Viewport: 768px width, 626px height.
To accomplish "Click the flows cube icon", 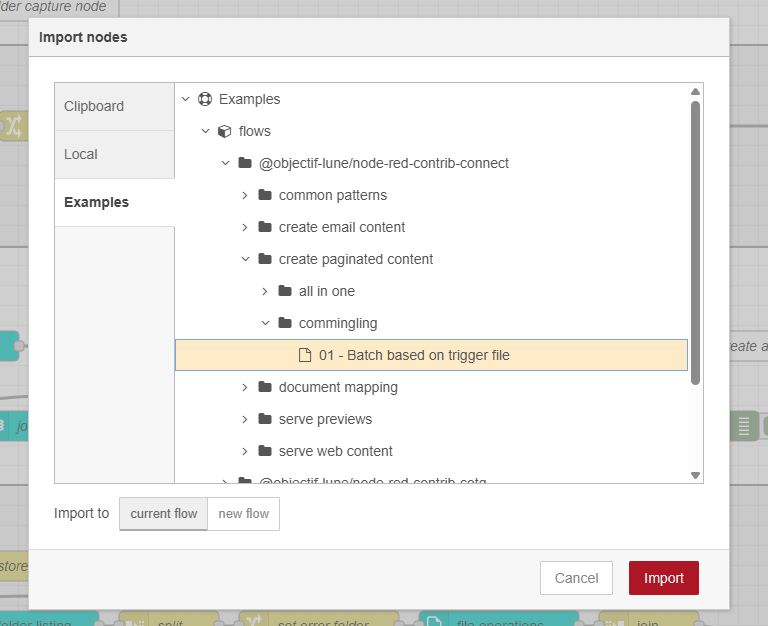I will [225, 131].
